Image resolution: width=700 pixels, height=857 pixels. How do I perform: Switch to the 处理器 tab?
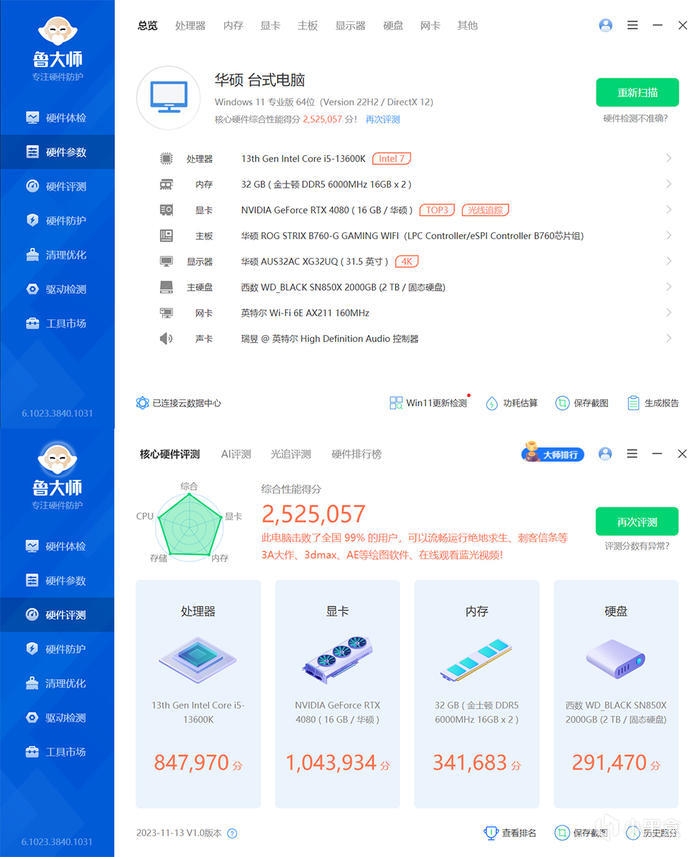[x=190, y=25]
